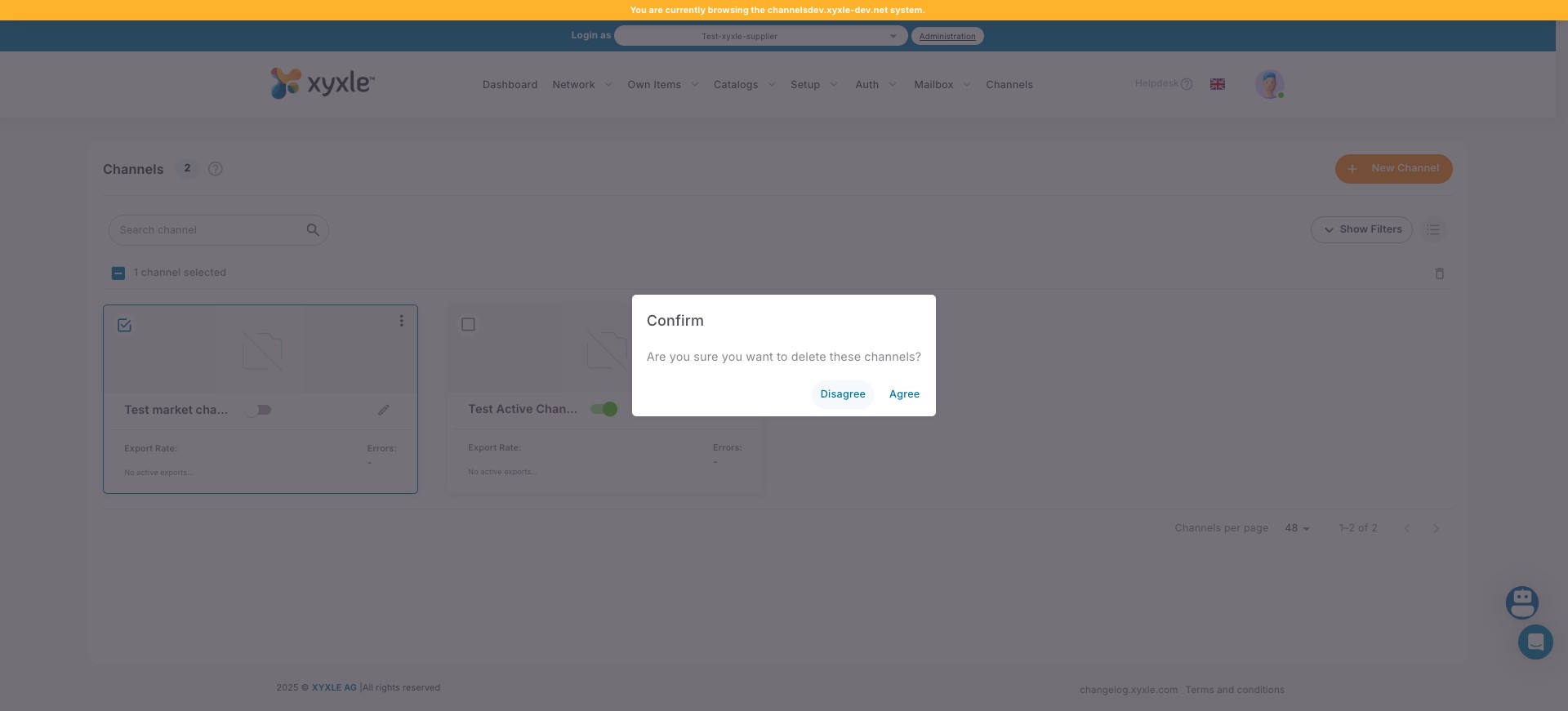Go to previous page arrow
This screenshot has width=1568, height=711.
click(x=1406, y=528)
